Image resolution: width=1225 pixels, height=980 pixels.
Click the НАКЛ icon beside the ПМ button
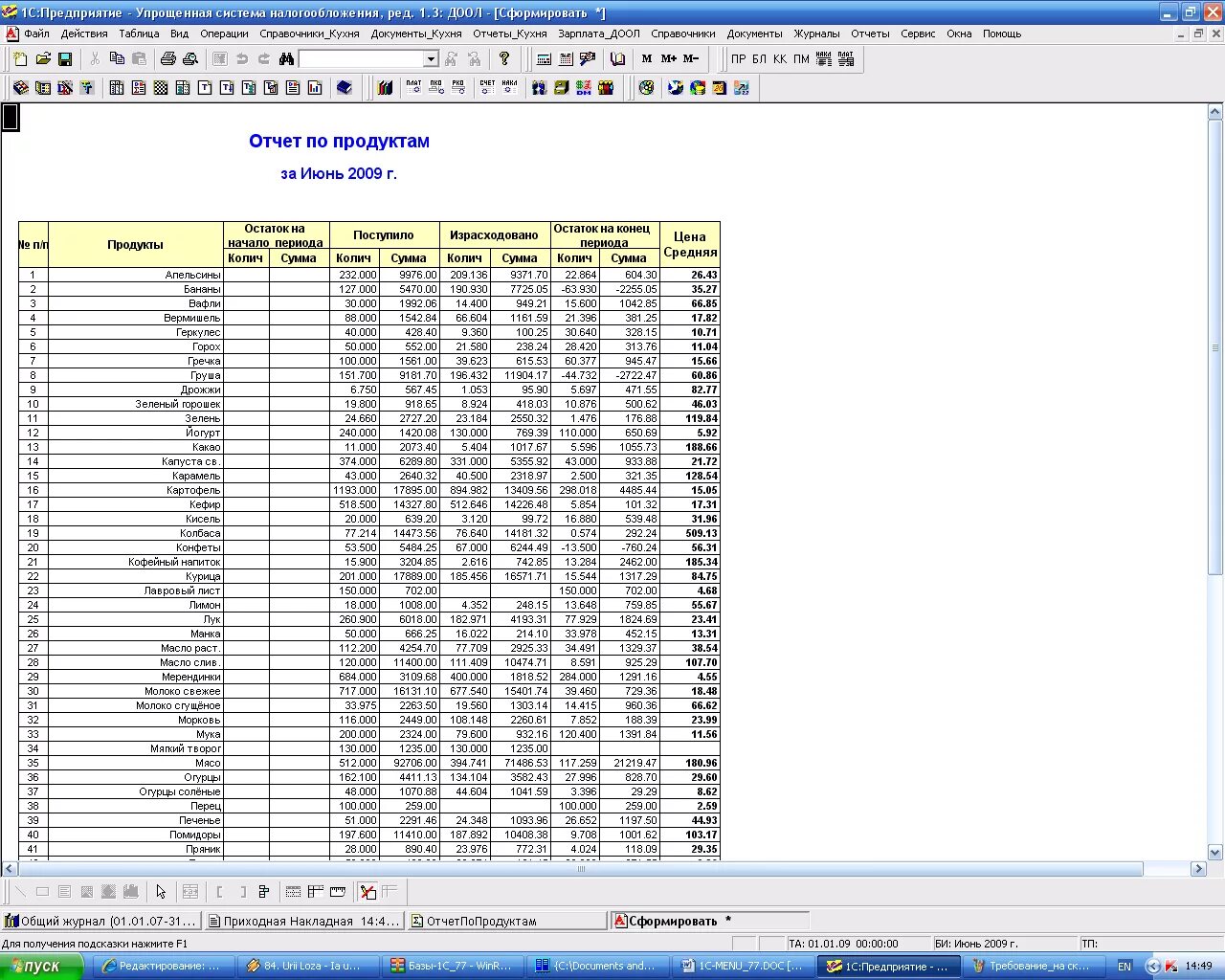click(x=823, y=59)
